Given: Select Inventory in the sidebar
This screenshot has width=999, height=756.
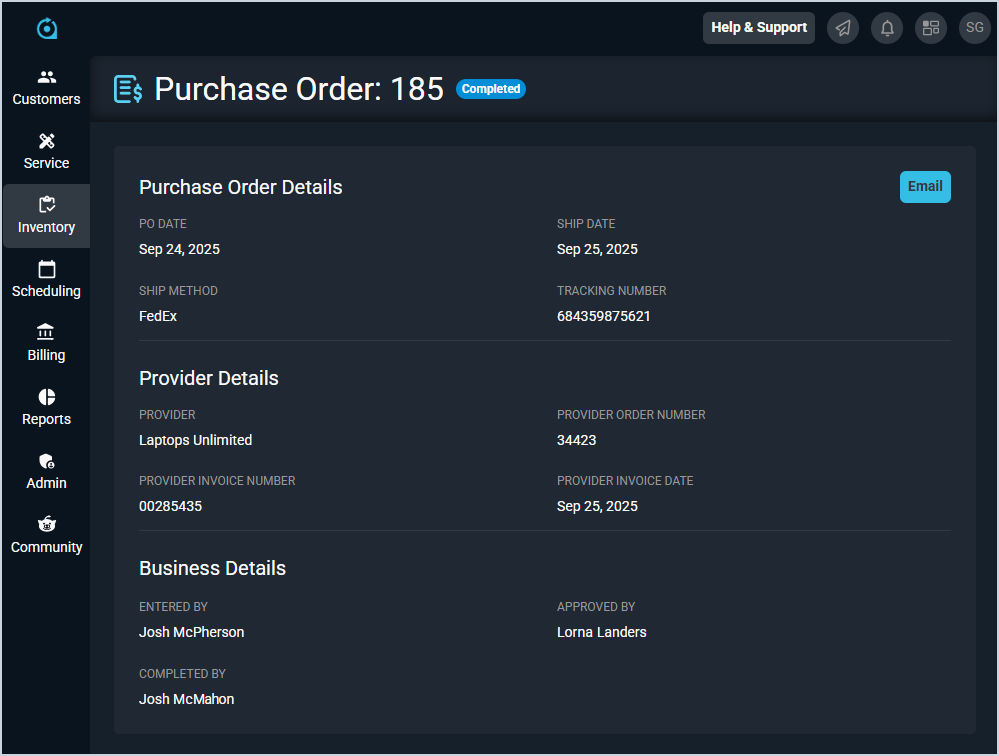Looking at the screenshot, I should click(46, 215).
